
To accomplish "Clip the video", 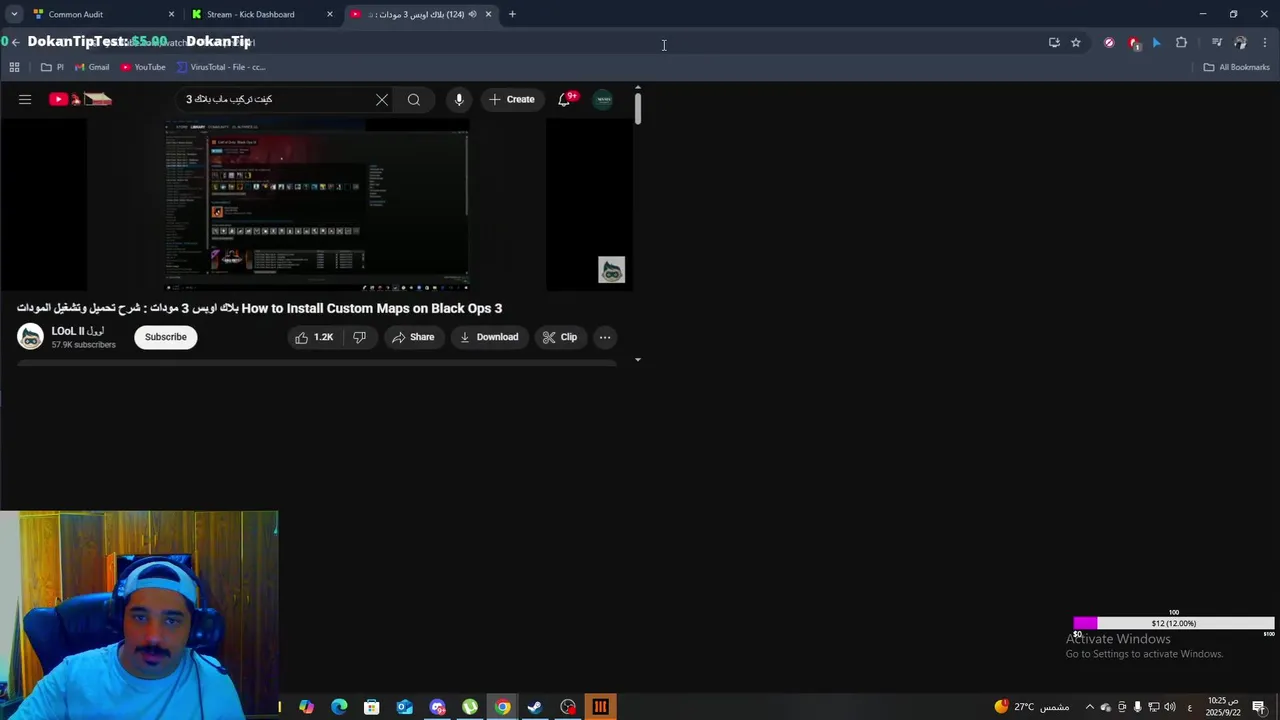I will click(x=560, y=337).
